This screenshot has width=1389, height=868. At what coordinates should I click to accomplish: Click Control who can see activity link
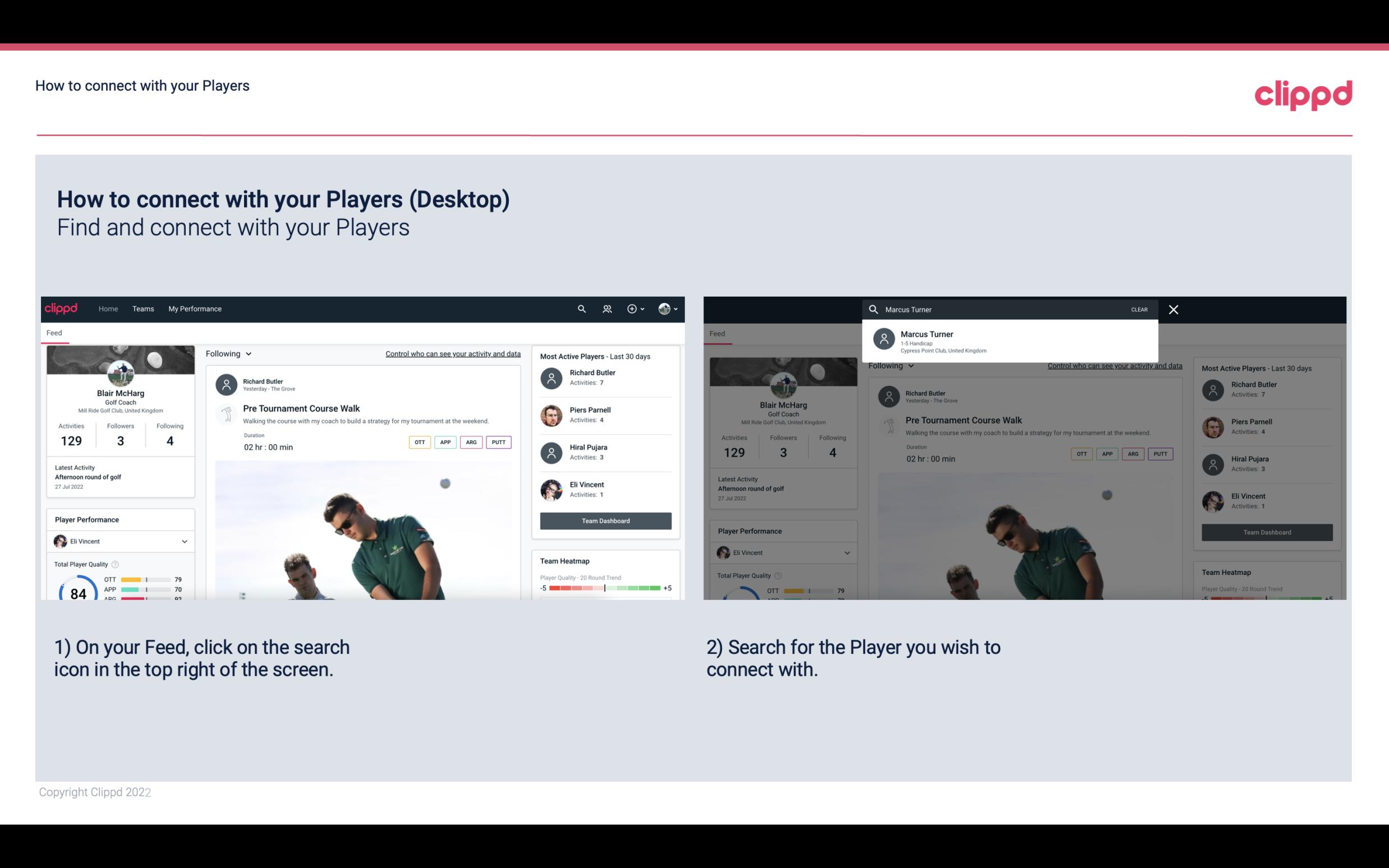point(452,354)
